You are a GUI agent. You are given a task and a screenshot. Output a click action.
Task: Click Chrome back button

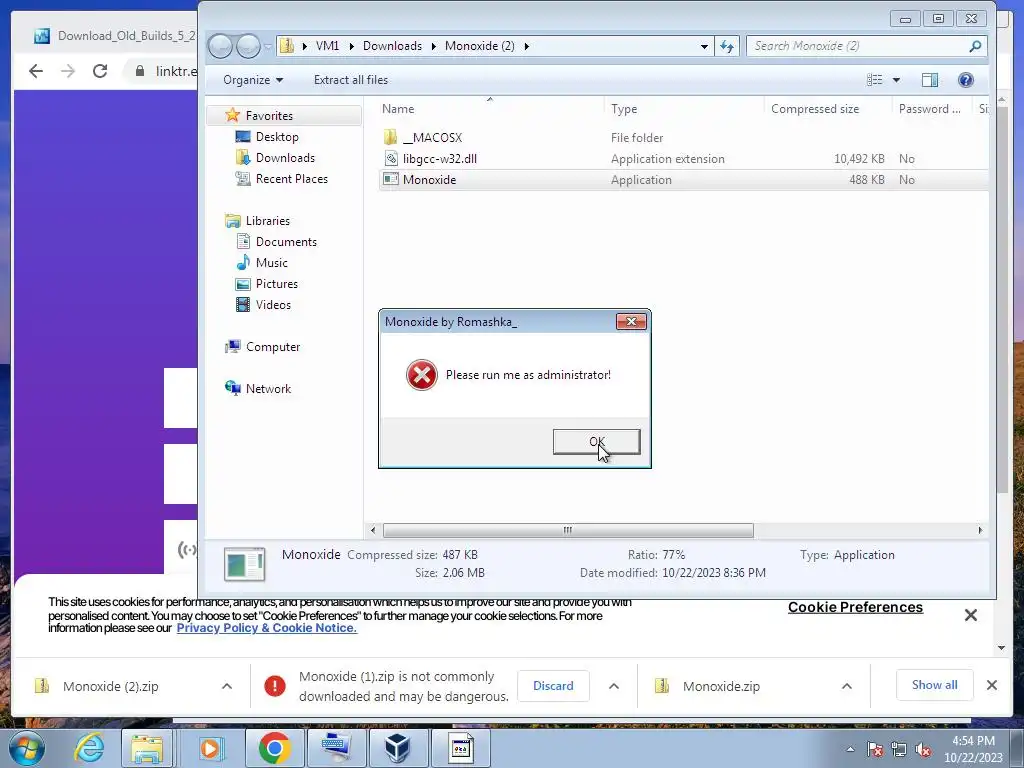(36, 71)
